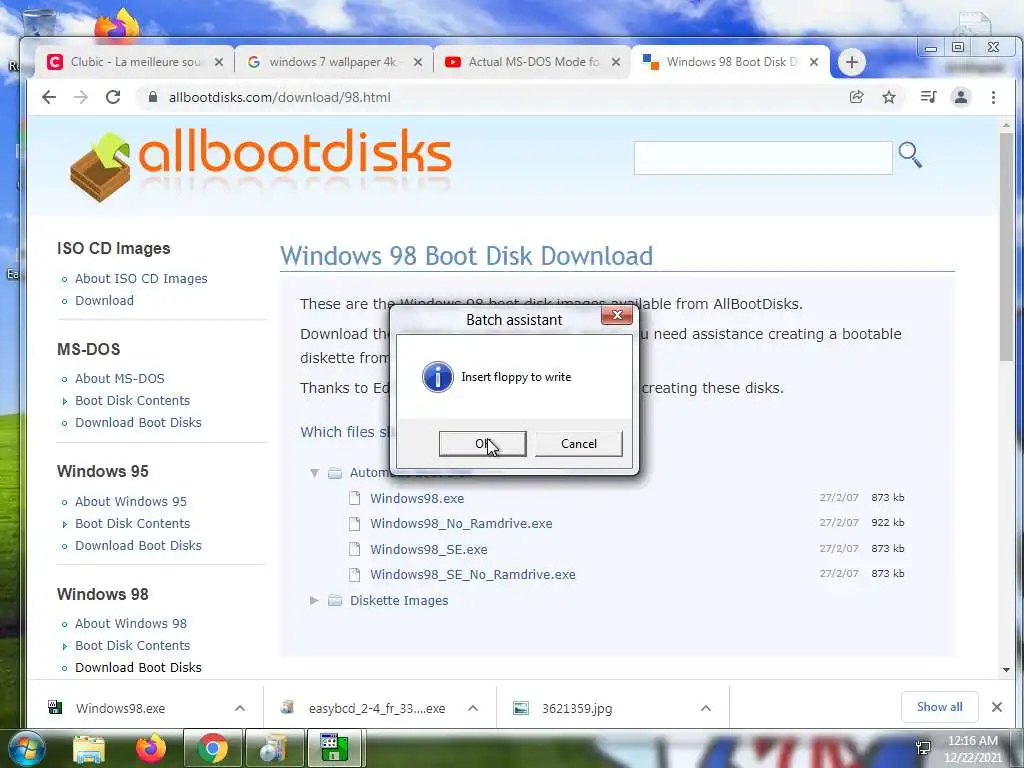This screenshot has height=768, width=1024.
Task: Open Firefox from the taskbar
Action: click(x=151, y=748)
